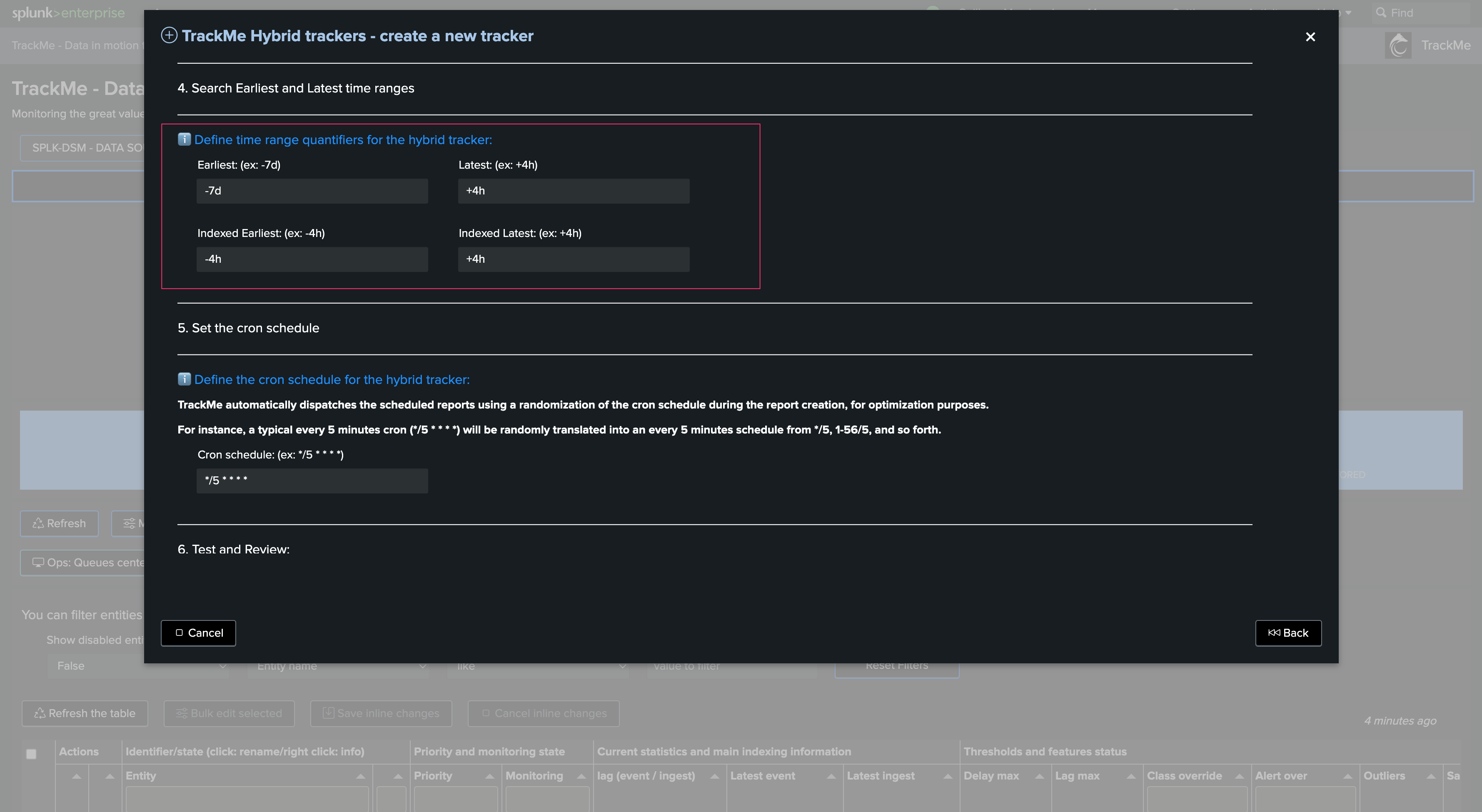
Task: Edit the Cron schedule input field
Action: (x=312, y=481)
